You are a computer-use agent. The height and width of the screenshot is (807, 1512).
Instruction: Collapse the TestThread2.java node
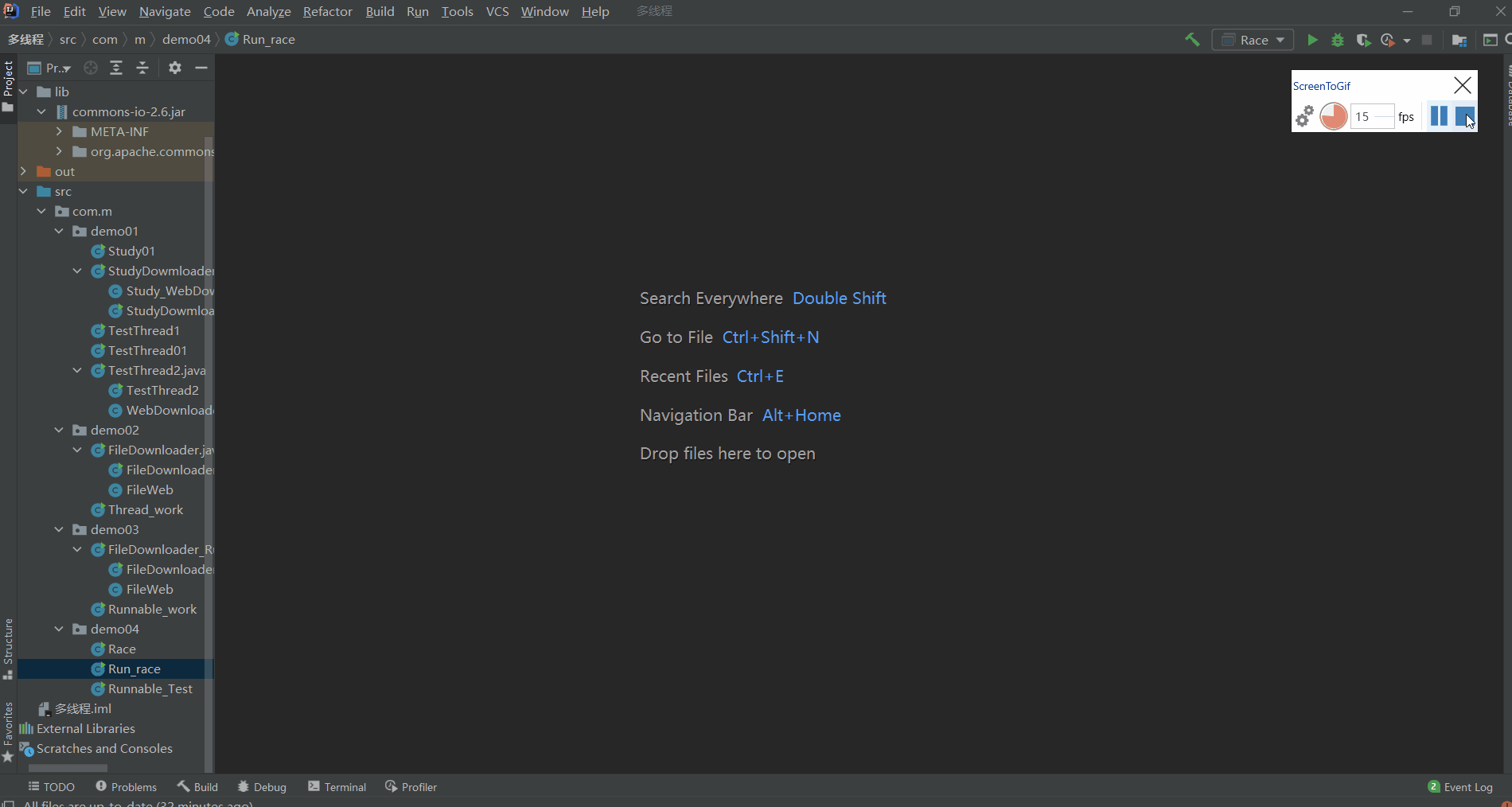point(77,370)
